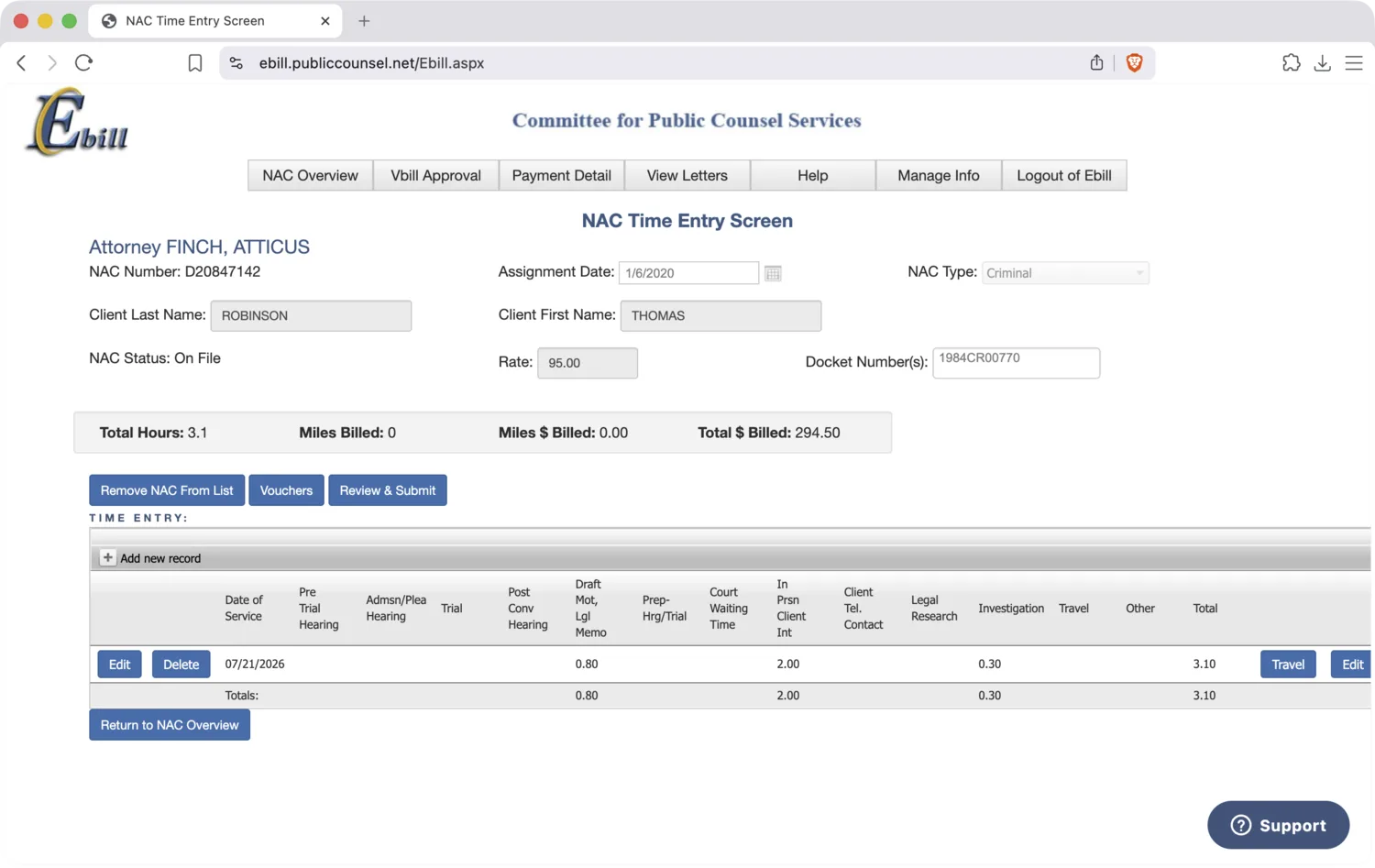Click the Docket Number(s) text box
1375x868 pixels.
(1016, 363)
